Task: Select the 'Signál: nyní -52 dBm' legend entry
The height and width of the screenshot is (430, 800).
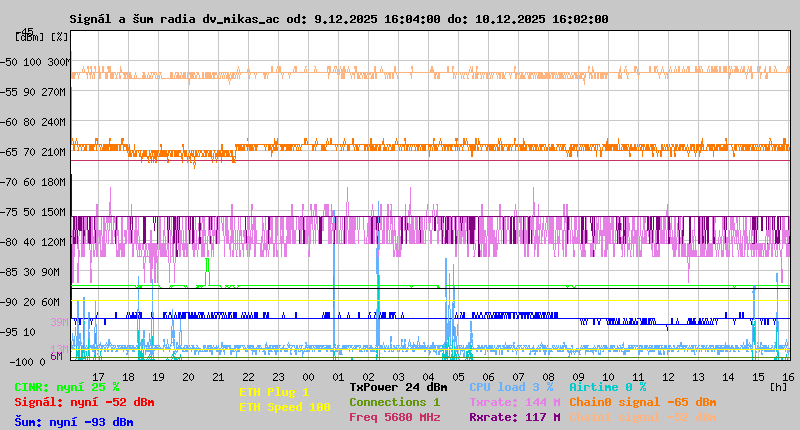Action: tap(84, 402)
